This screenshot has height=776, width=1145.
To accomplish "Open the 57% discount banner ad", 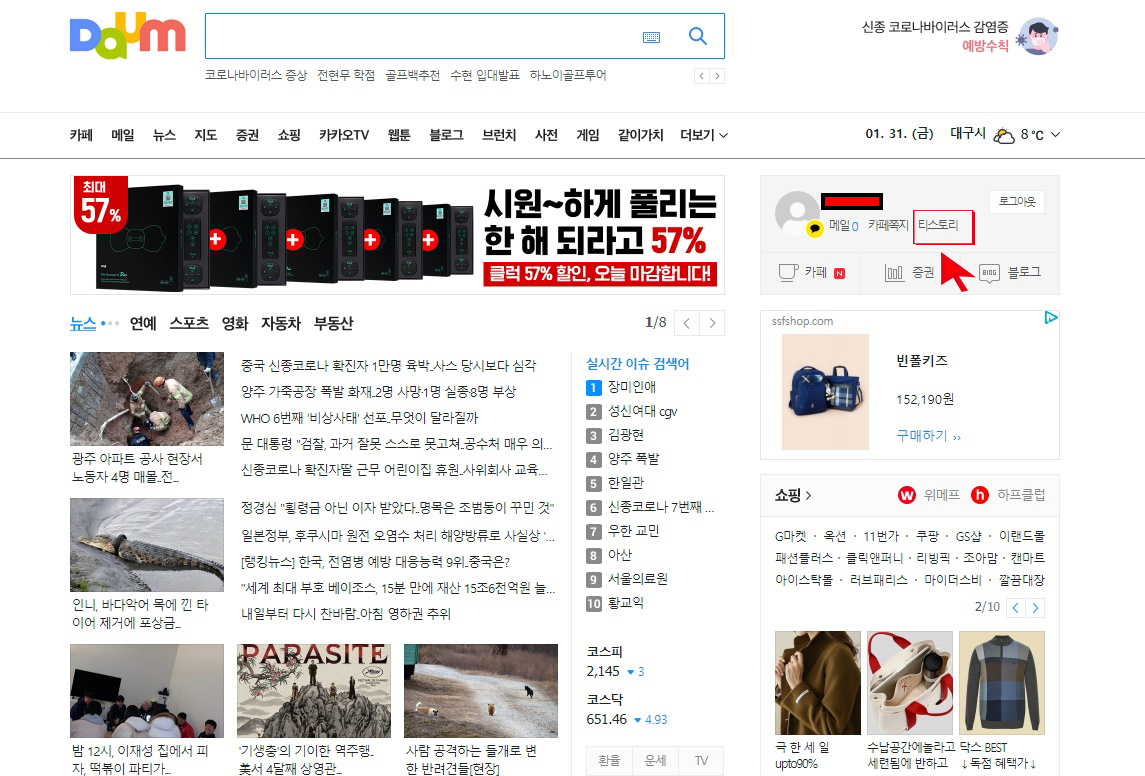I will 397,235.
